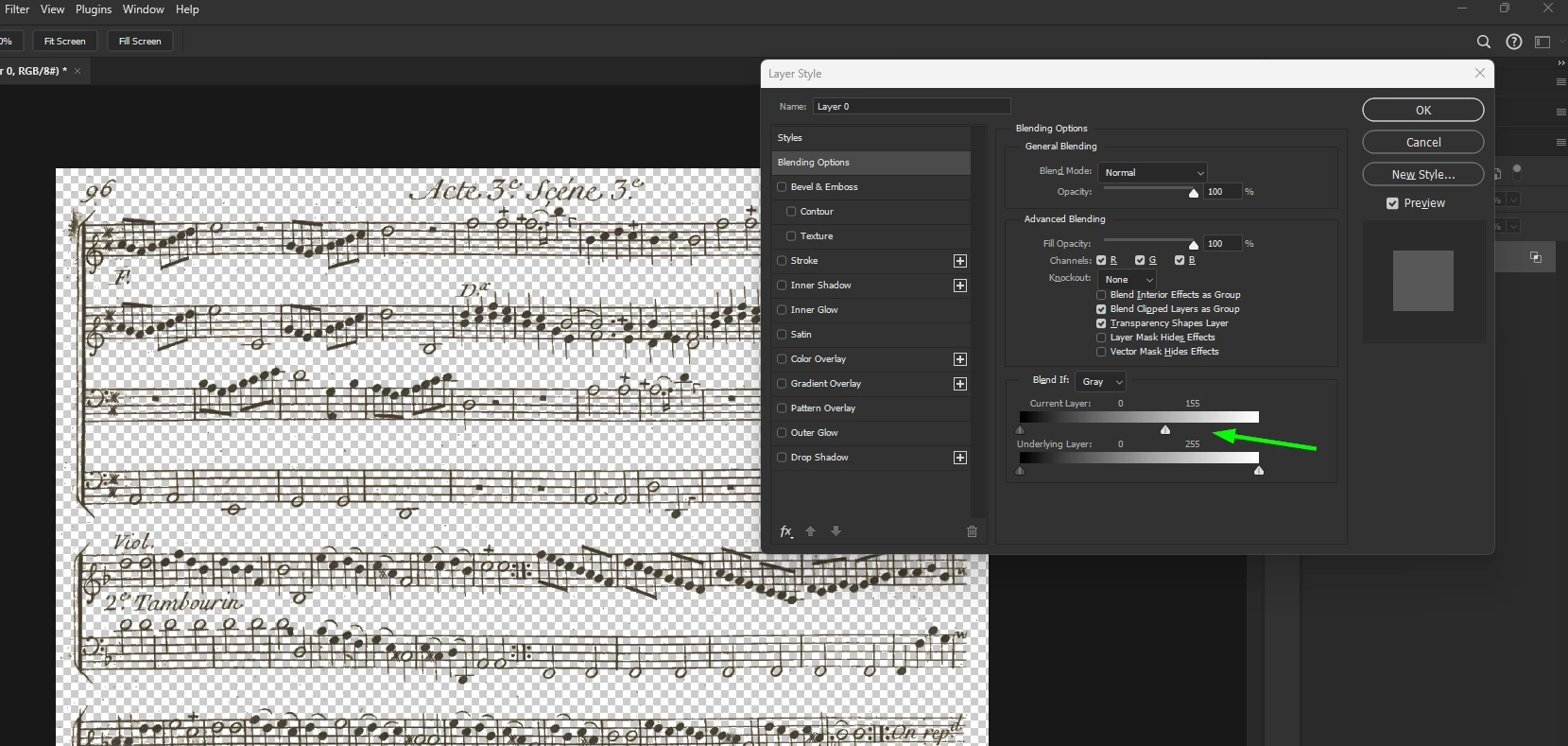Add another Drop Shadow with plus icon

point(960,458)
